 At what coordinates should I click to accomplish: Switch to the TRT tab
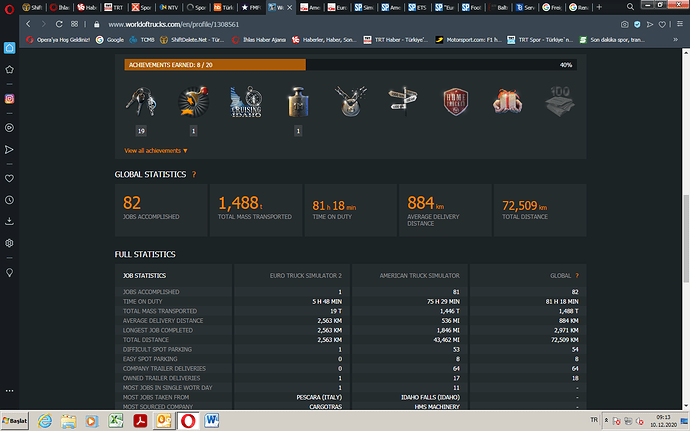click(x=114, y=7)
